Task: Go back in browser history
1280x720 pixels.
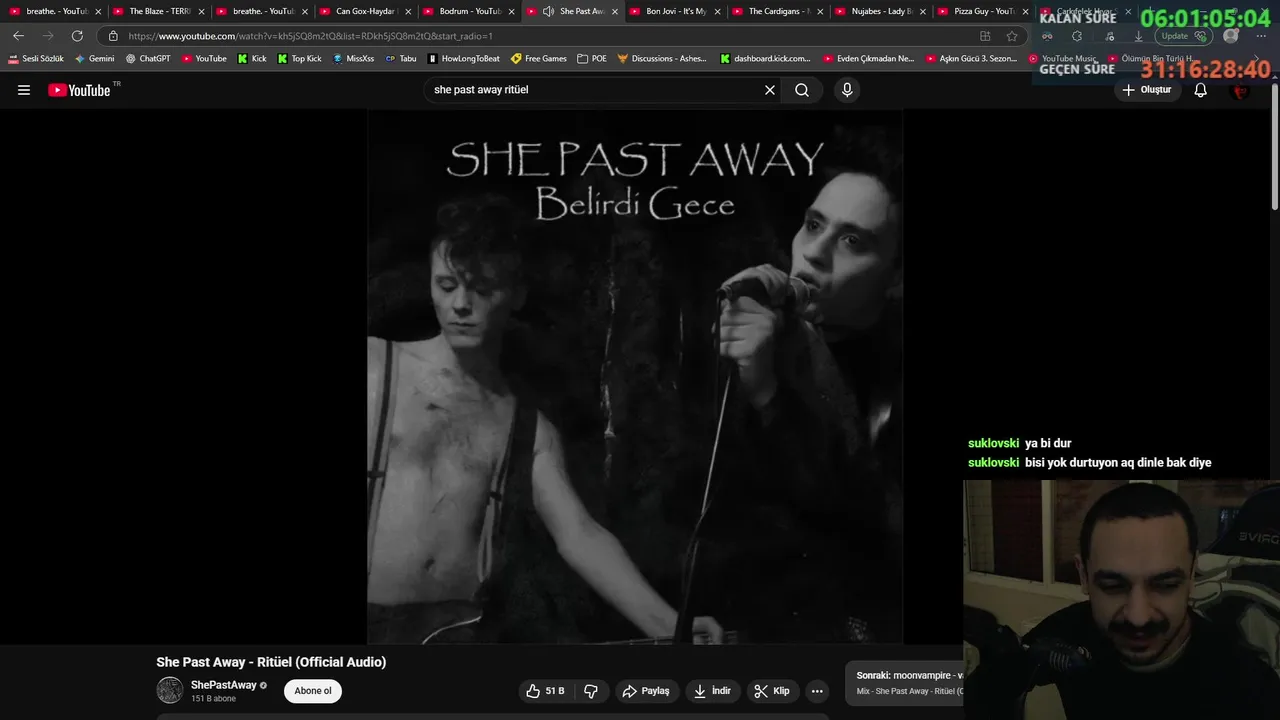Action: pos(18,35)
